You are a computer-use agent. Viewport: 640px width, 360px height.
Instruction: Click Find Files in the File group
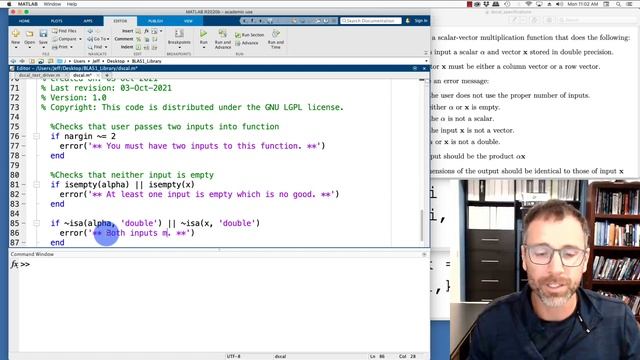64,31
